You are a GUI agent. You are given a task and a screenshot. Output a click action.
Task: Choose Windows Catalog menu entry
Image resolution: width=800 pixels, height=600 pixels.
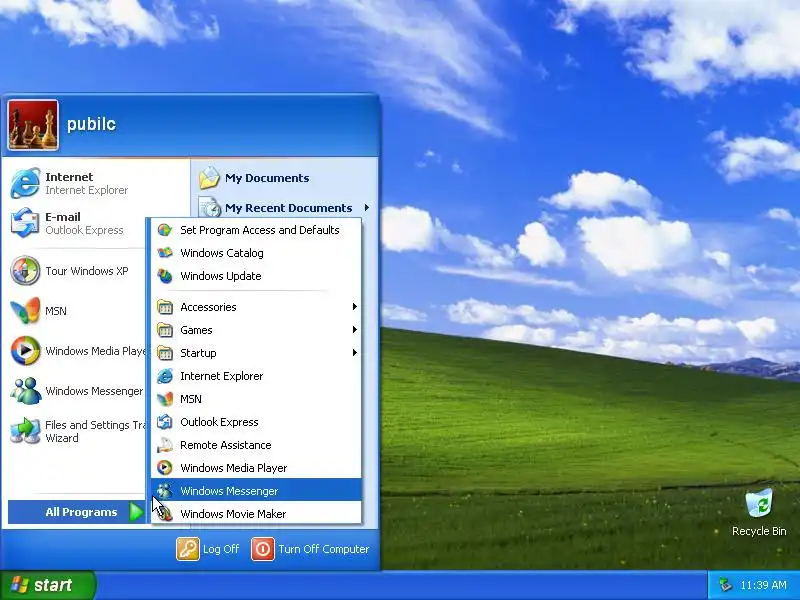coord(256,253)
